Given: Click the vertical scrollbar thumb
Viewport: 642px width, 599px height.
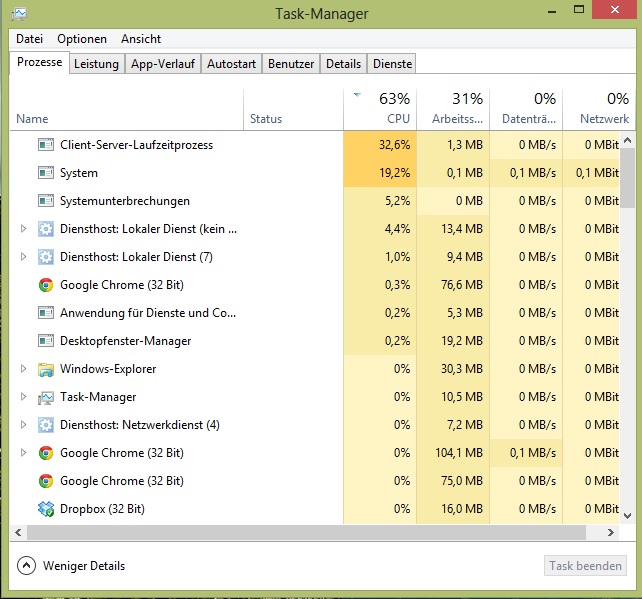Looking at the screenshot, I should point(628,179).
